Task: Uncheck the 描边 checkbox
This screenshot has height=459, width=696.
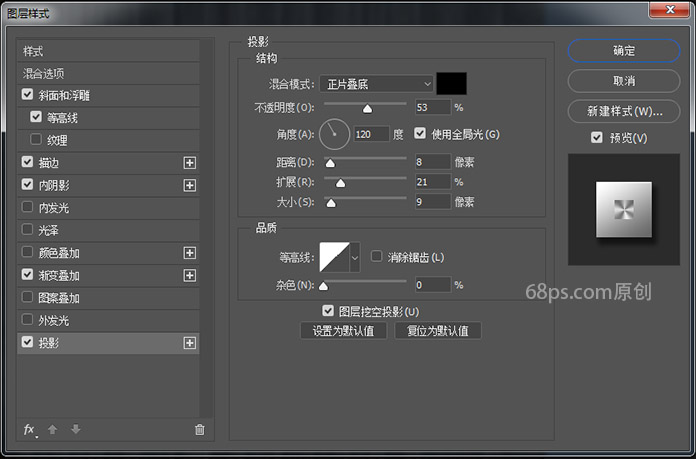Action: (x=28, y=162)
